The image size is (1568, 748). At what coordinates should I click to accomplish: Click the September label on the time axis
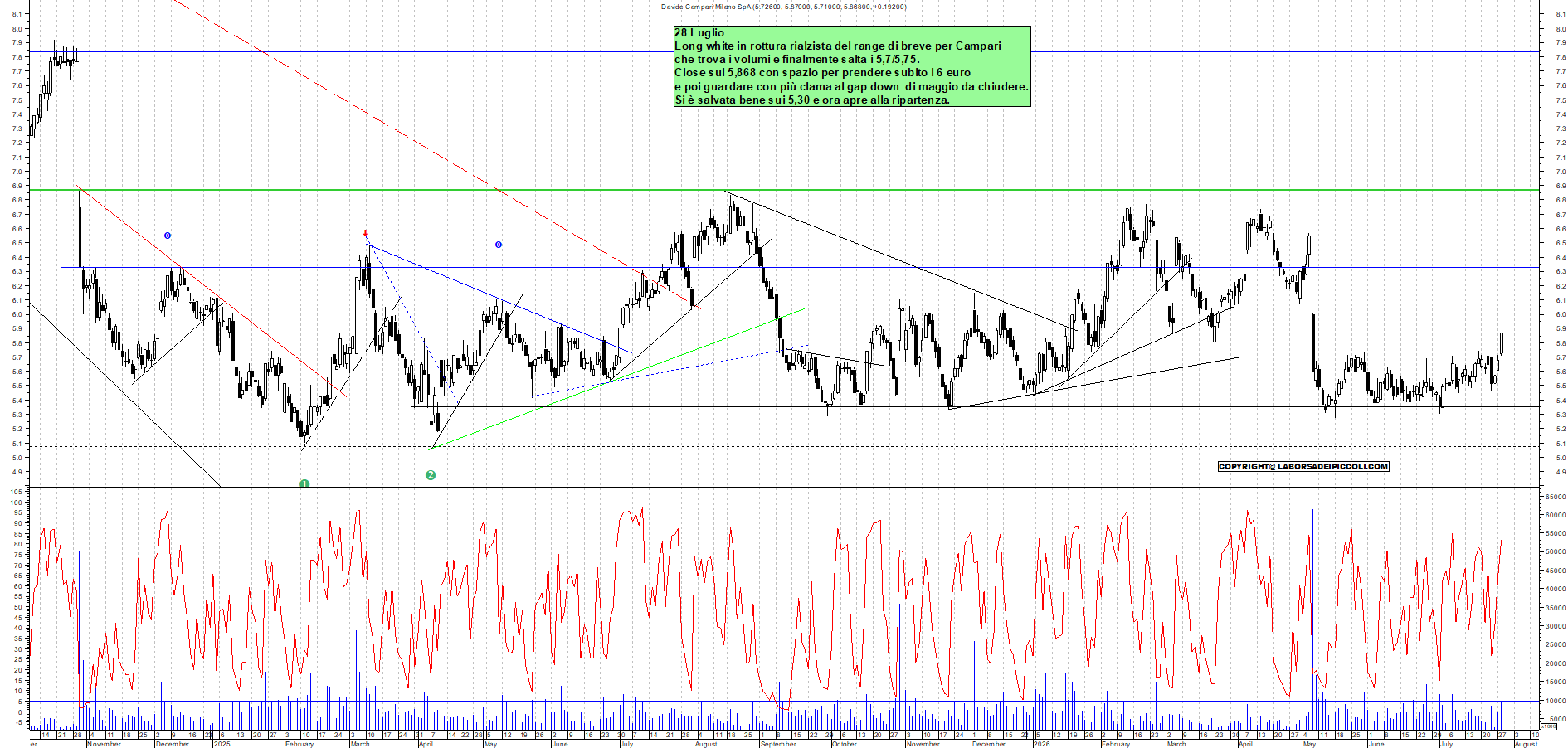[778, 744]
